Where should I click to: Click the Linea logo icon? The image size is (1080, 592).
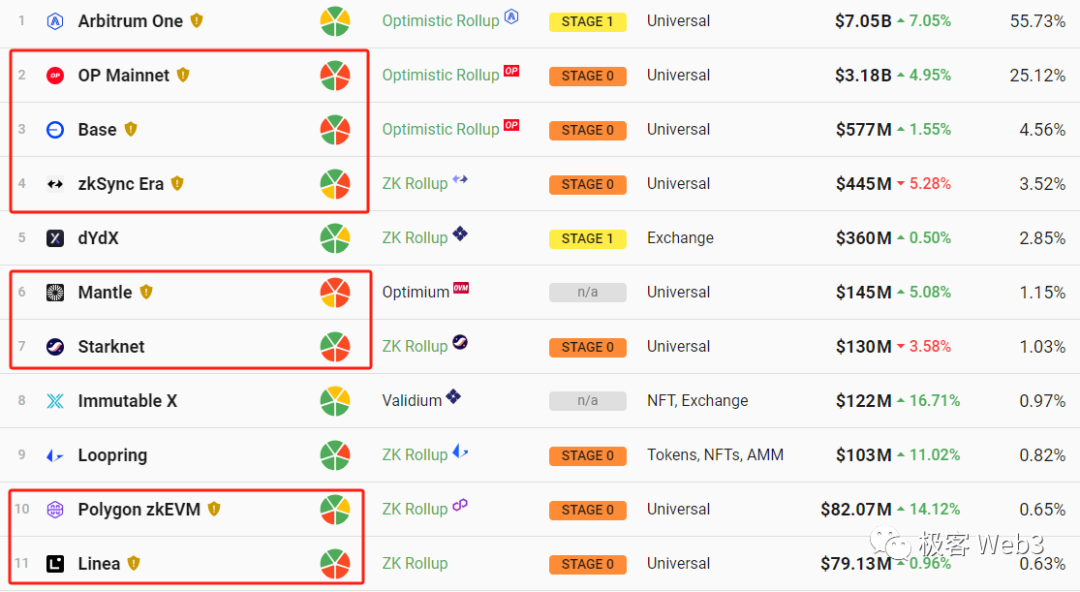point(56,564)
